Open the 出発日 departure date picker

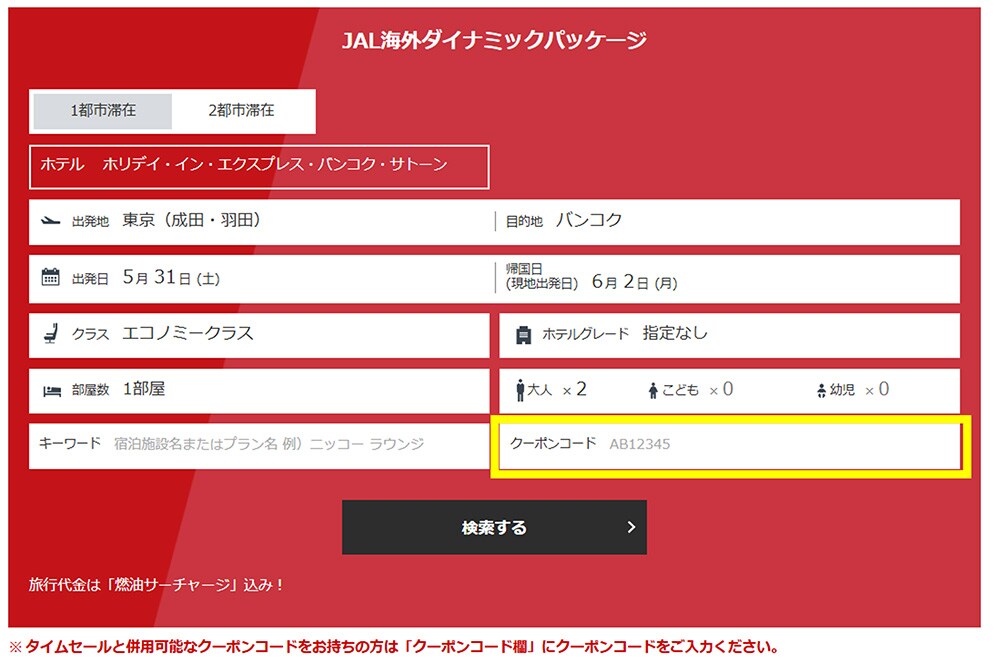click(x=261, y=279)
